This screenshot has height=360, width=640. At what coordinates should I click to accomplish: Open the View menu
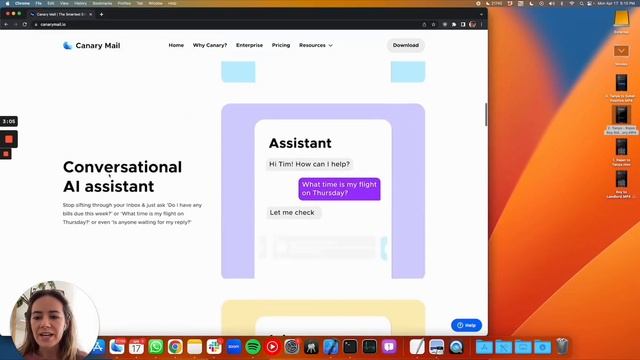point(64,3)
